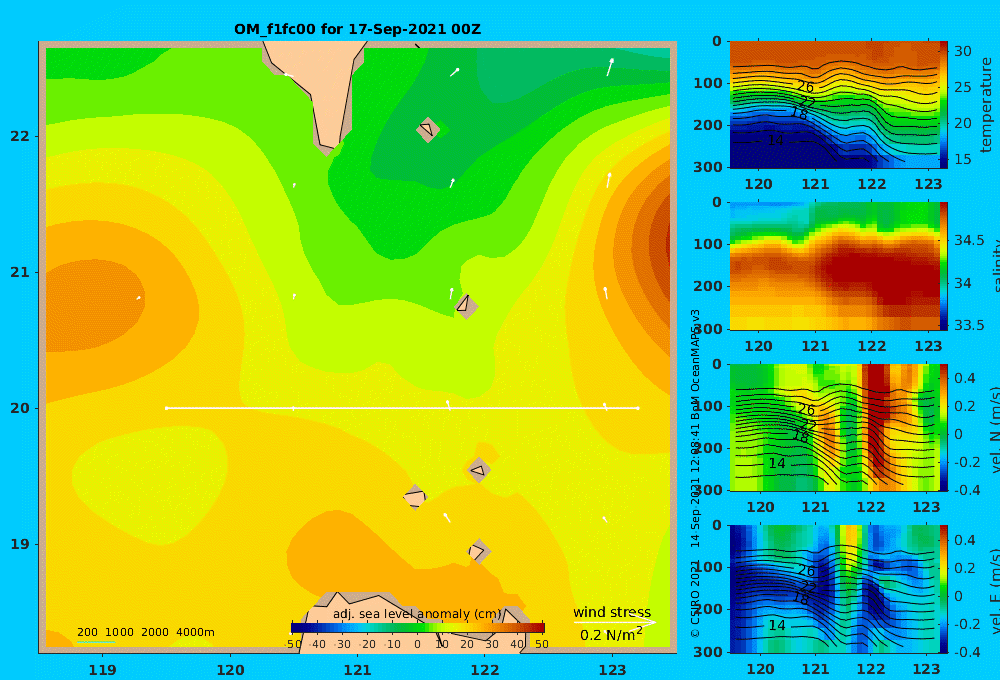Click latitude label 22 on main map
Screen dimensions: 1000x680
20,136
